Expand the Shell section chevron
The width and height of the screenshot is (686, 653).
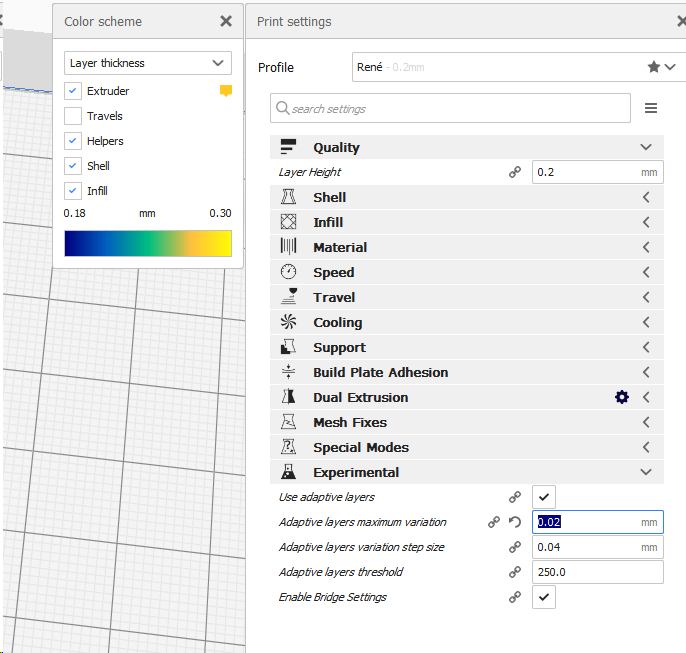click(646, 197)
